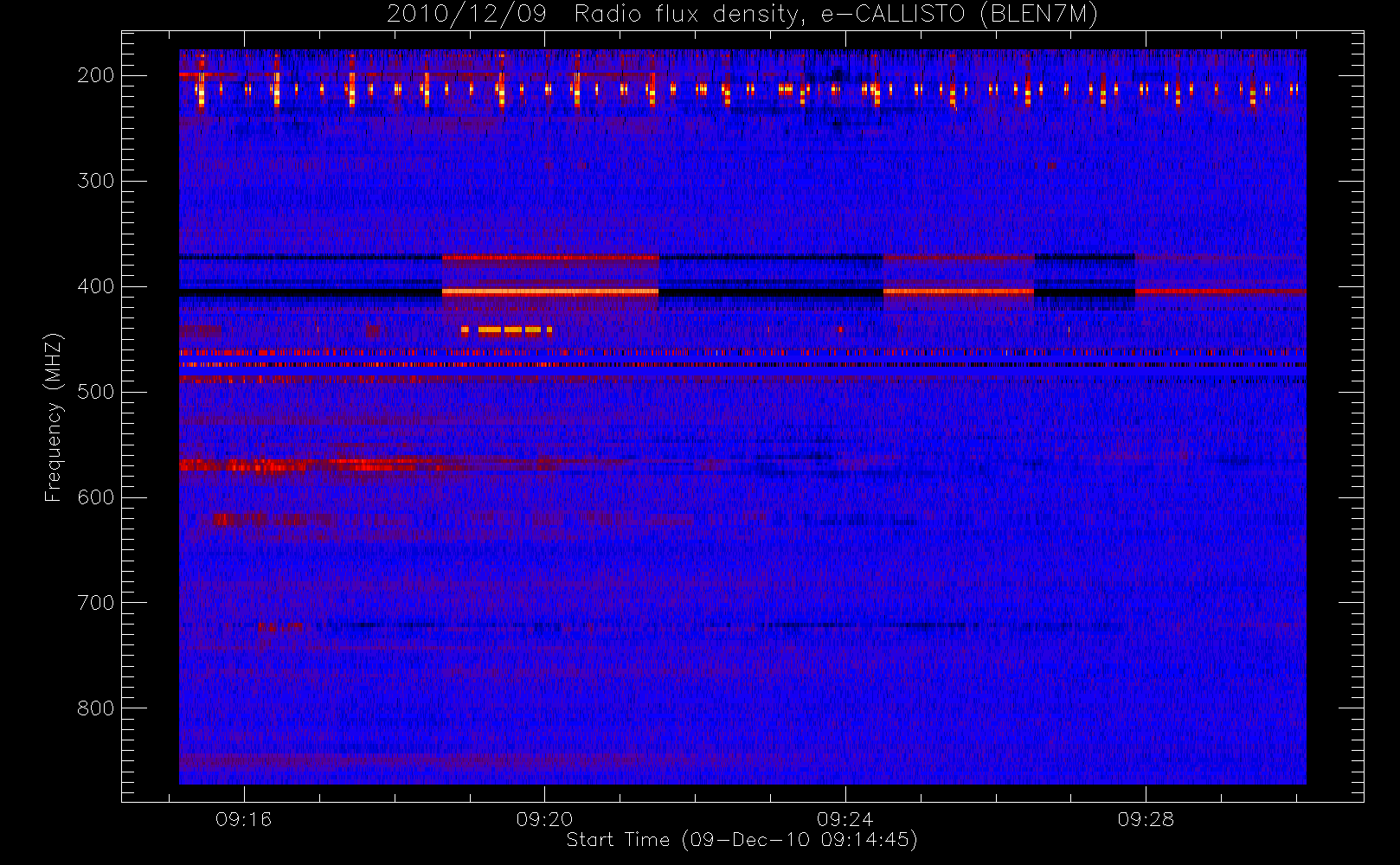Select the 600 frequency tick label

point(96,497)
